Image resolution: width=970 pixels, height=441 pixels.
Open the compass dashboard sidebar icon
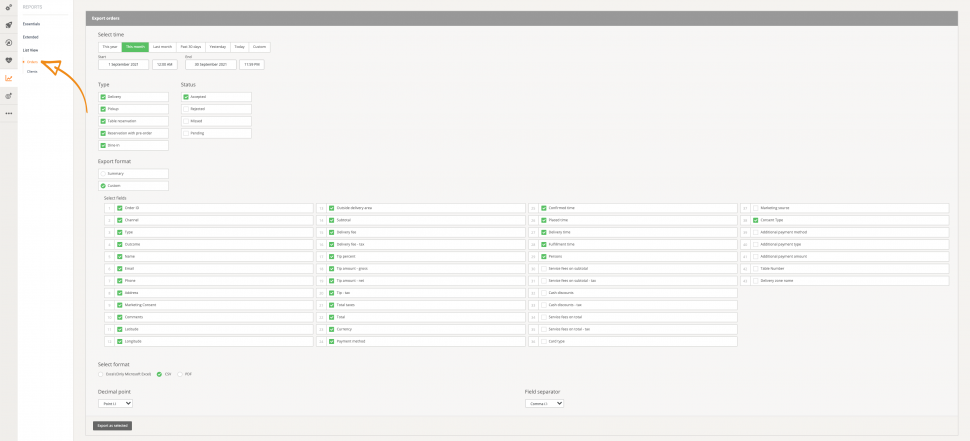(9, 43)
